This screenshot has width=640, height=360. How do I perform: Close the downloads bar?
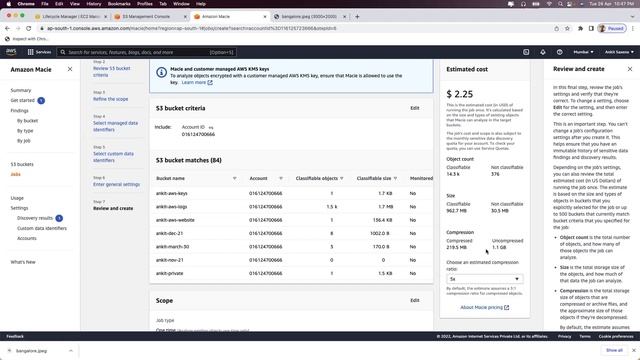point(634,350)
